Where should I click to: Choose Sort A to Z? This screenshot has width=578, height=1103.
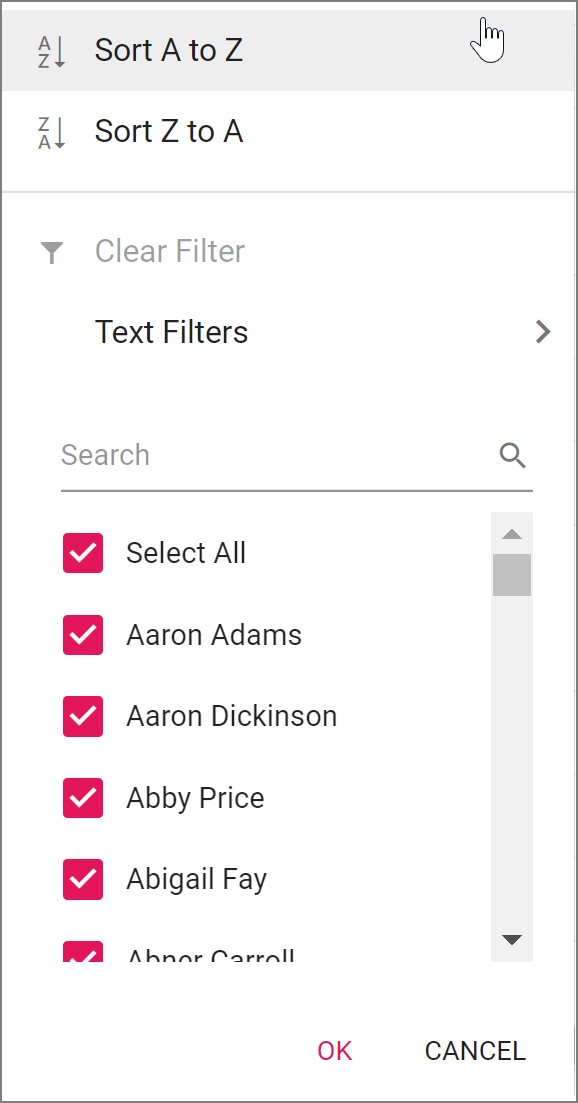[289, 51]
